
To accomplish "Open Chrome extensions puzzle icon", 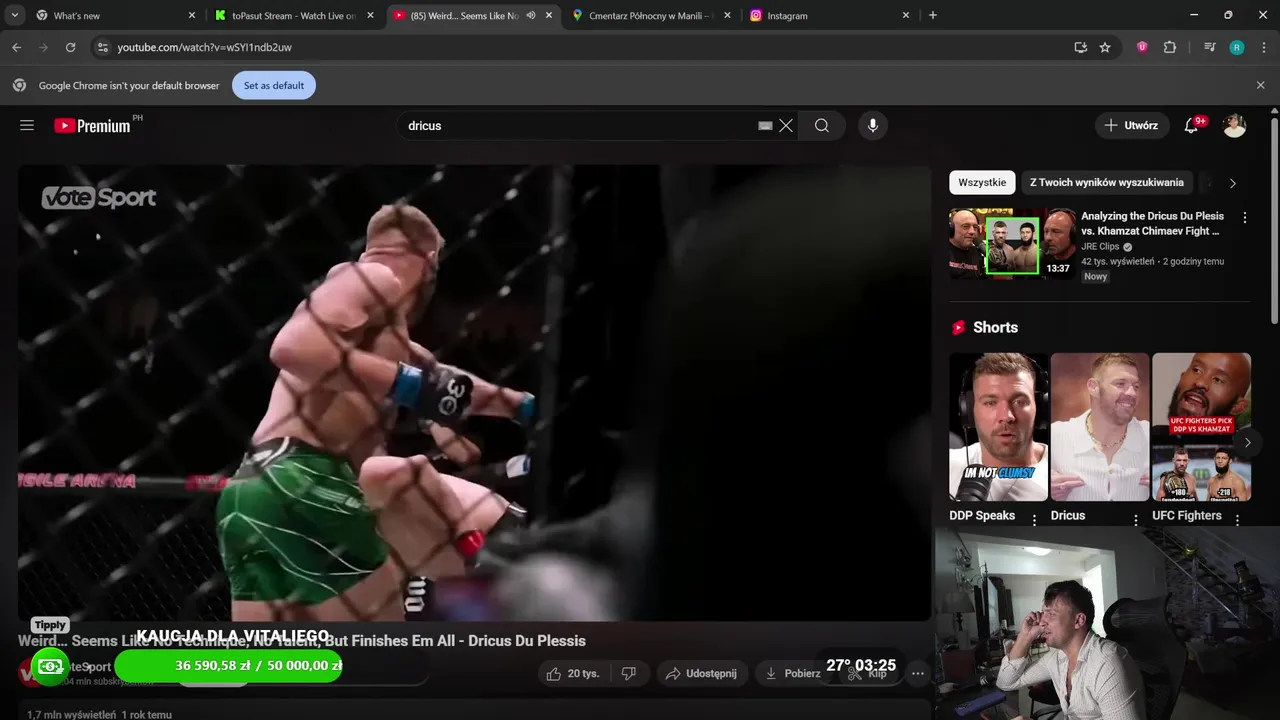I will pos(1170,47).
